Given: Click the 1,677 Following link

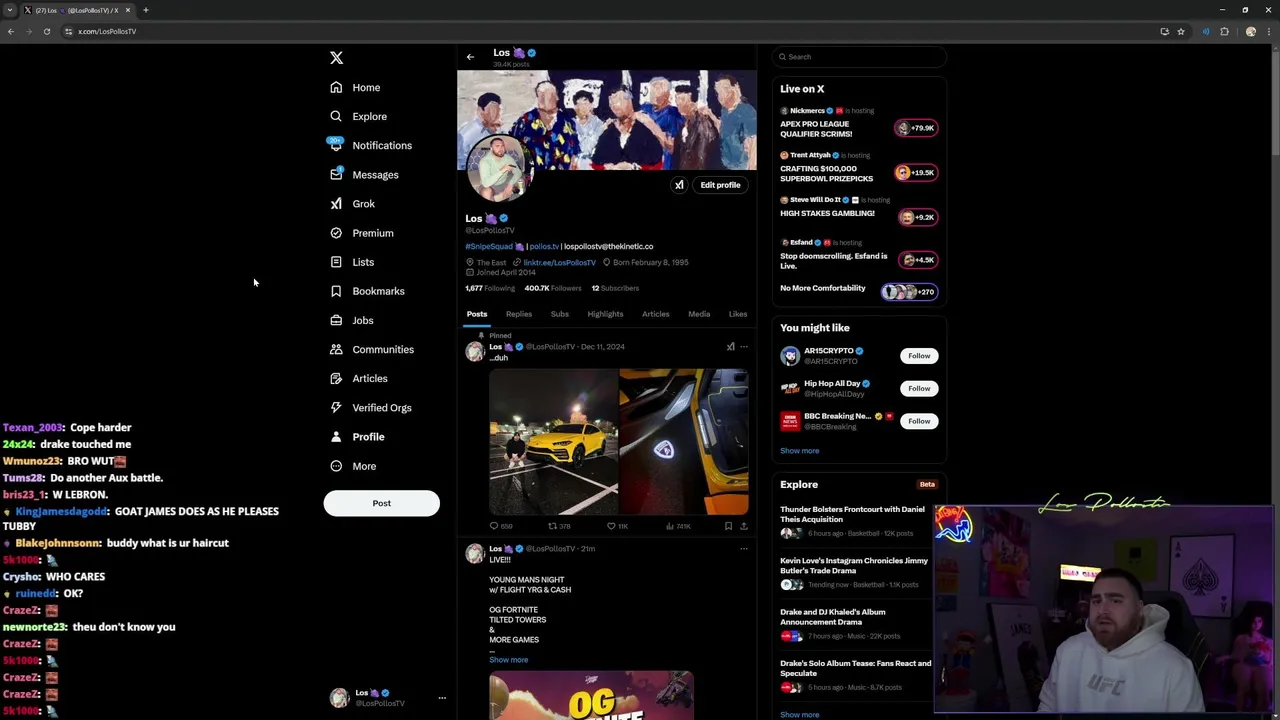Looking at the screenshot, I should click(x=490, y=288).
